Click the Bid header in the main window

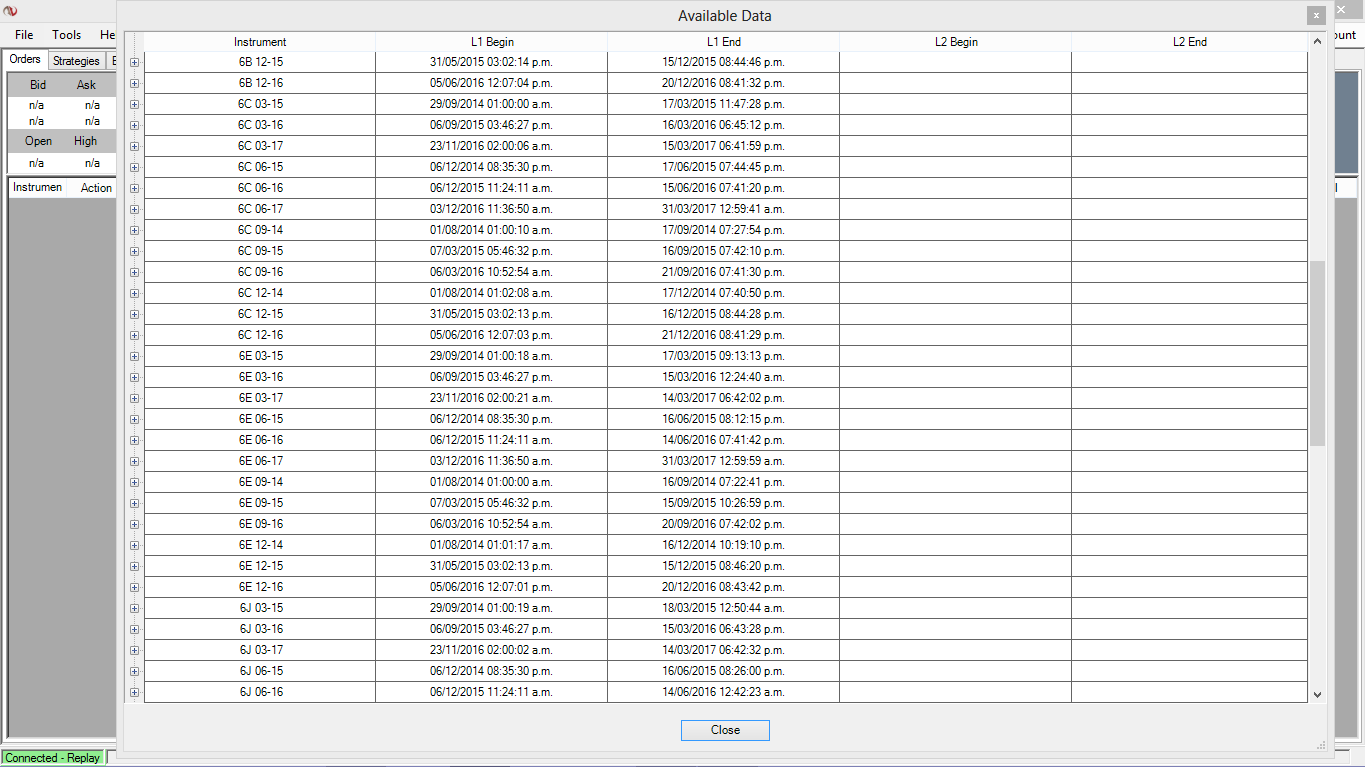point(37,85)
